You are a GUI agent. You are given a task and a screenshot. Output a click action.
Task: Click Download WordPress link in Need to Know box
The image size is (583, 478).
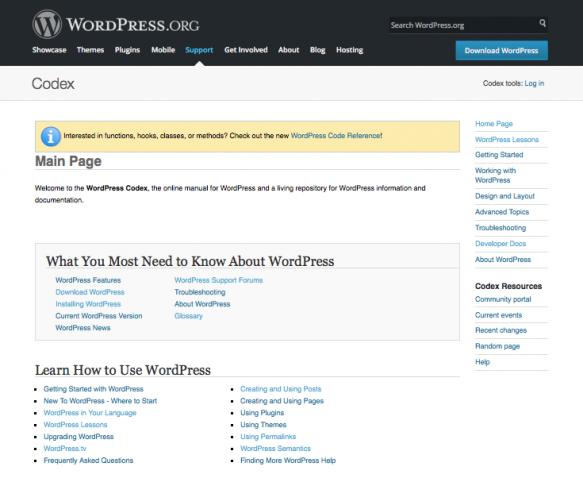click(x=90, y=292)
